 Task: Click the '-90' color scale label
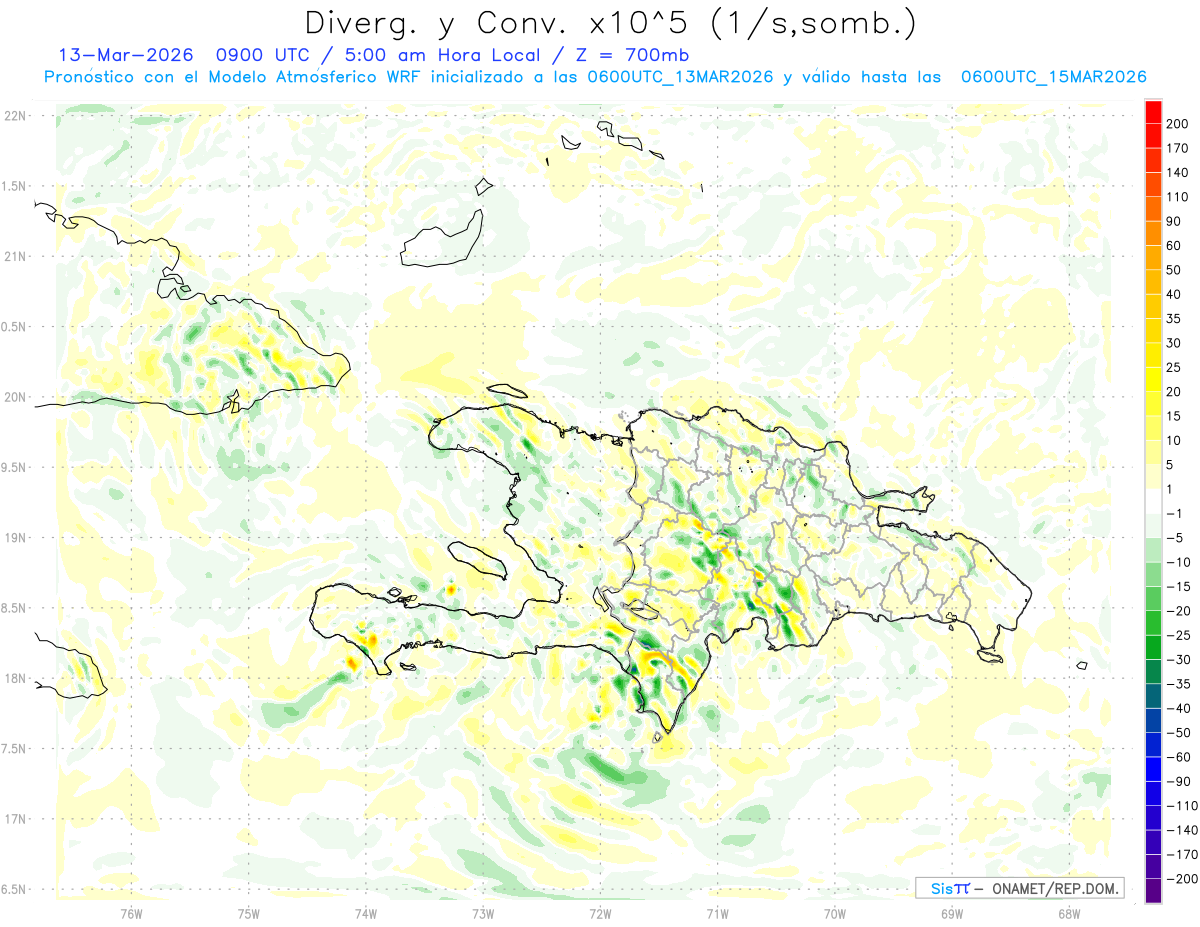(x=1180, y=781)
